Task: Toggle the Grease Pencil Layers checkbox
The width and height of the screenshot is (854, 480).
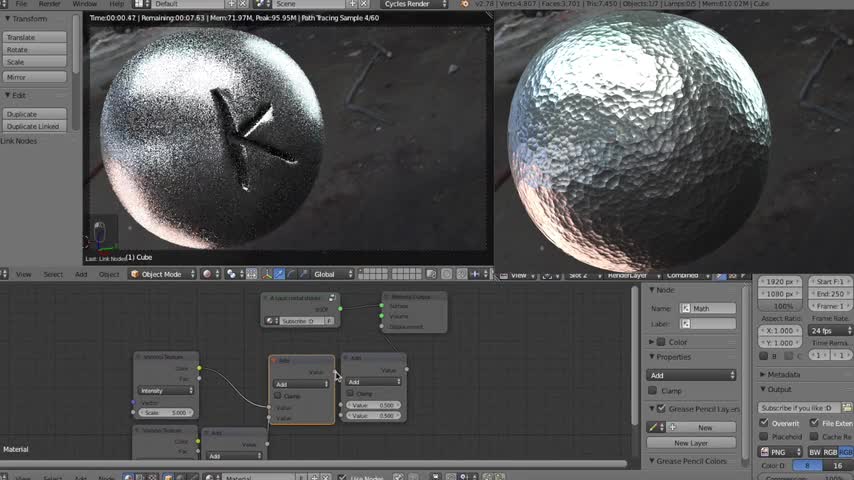Action: click(x=661, y=409)
